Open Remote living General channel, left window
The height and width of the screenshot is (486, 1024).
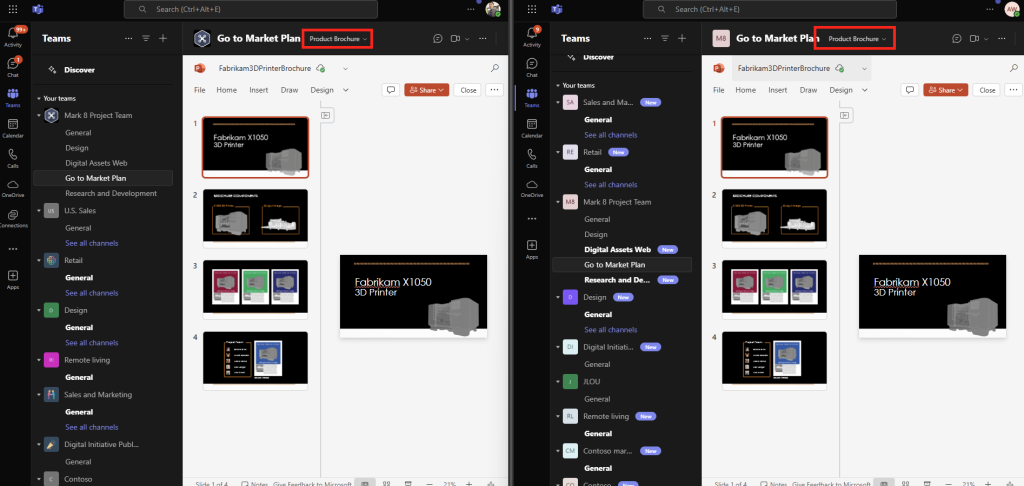[79, 378]
